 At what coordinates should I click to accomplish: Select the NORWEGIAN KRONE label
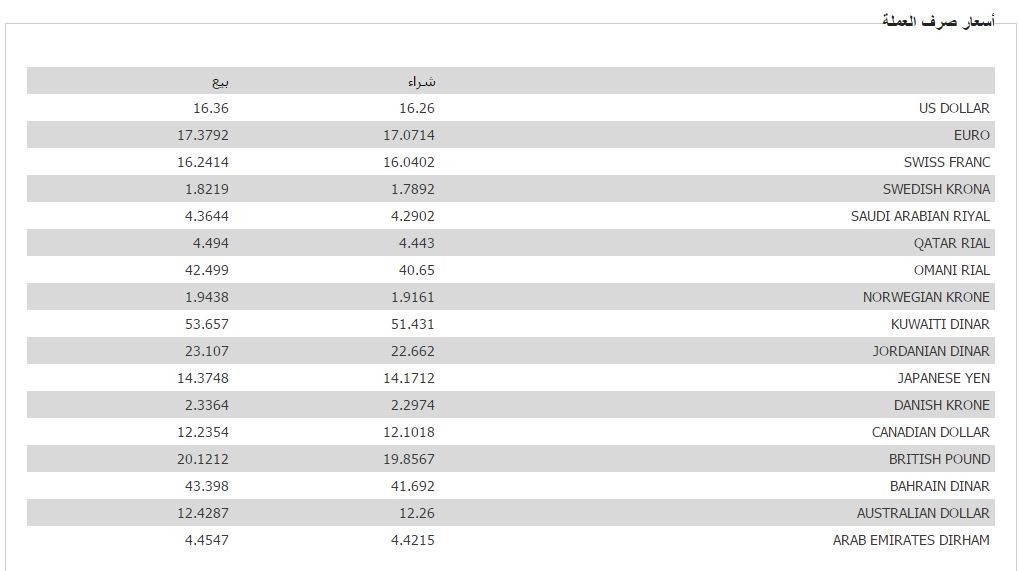926,297
